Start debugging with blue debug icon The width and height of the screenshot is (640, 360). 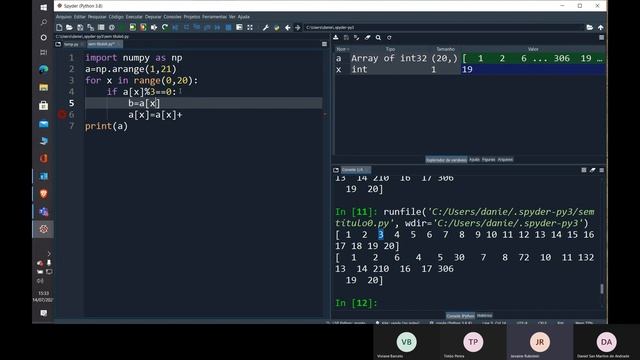tap(176, 27)
